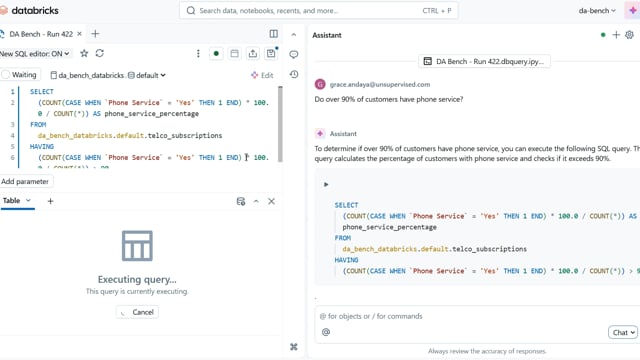Screen dimensions: 640x360
Task: Open the da_bench_databricks catalog selector
Action: (x=87, y=75)
